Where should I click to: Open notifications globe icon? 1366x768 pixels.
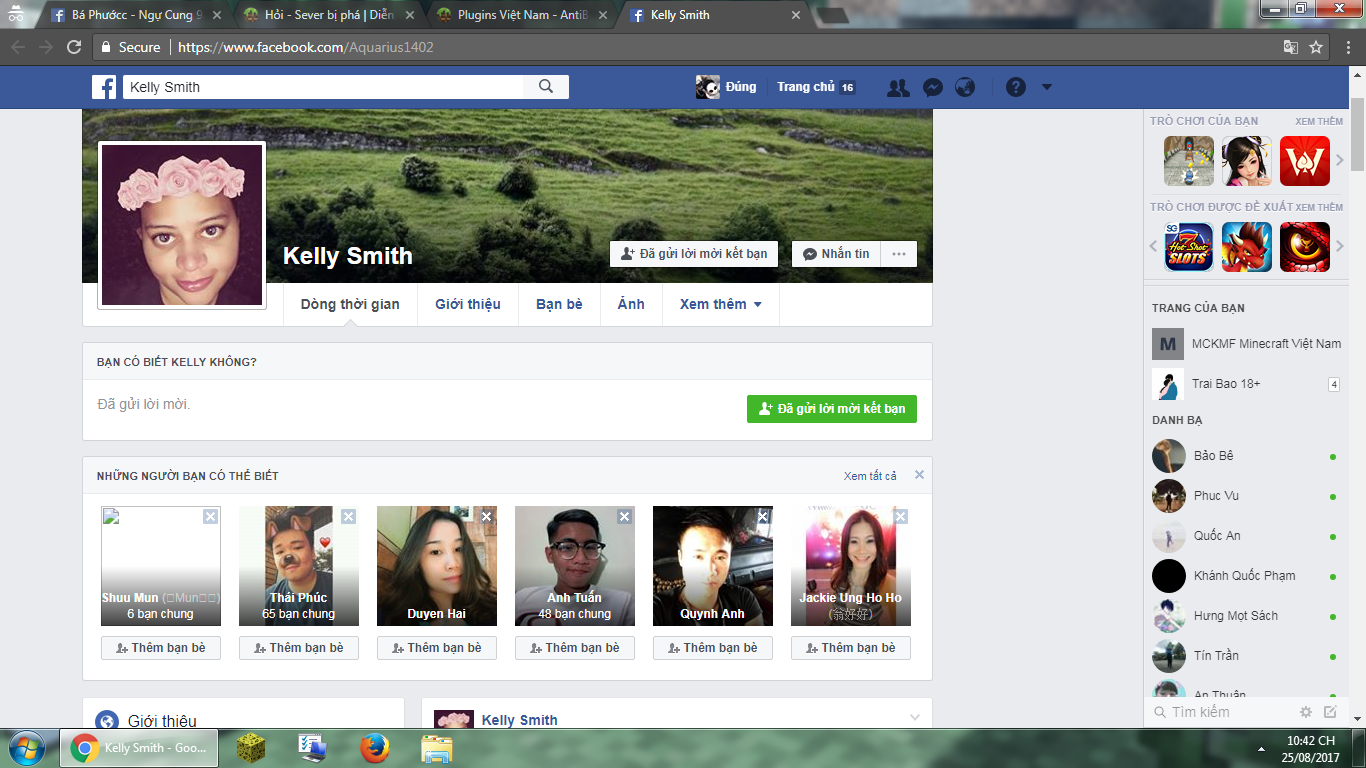tap(965, 87)
